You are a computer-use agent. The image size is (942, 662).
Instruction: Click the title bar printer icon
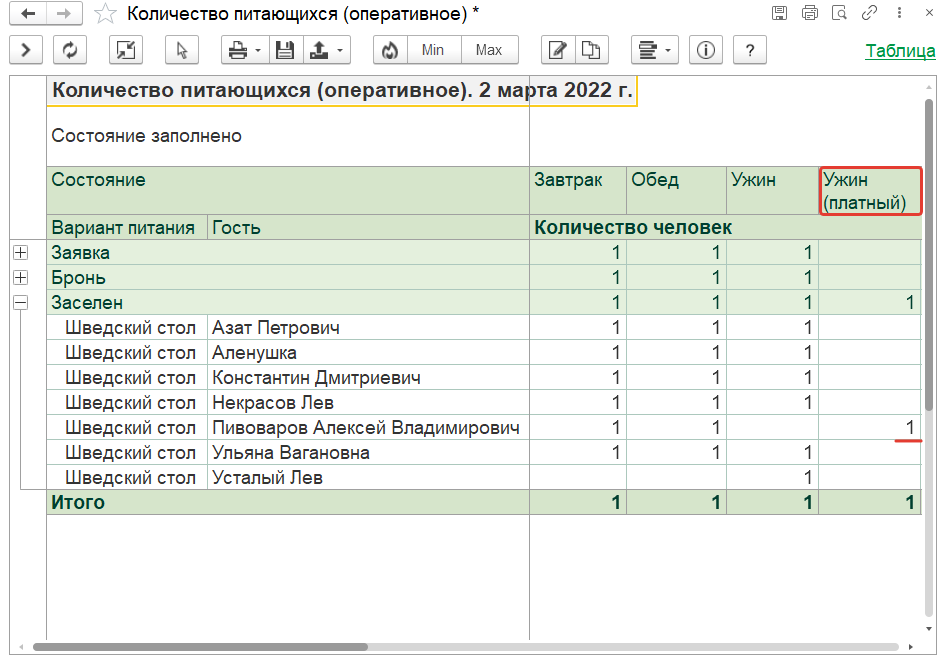809,13
